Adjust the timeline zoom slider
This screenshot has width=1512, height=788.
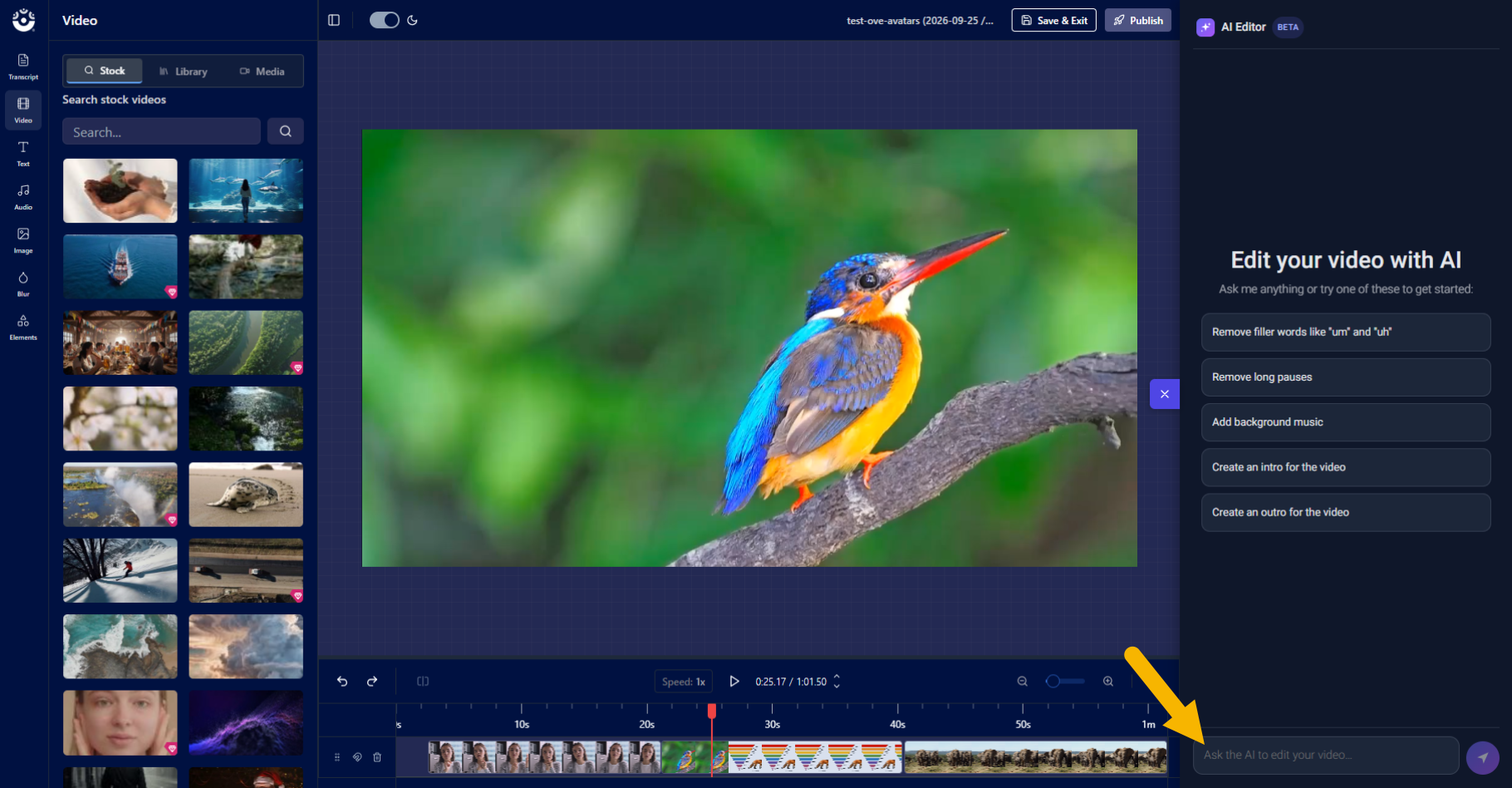tap(1065, 681)
